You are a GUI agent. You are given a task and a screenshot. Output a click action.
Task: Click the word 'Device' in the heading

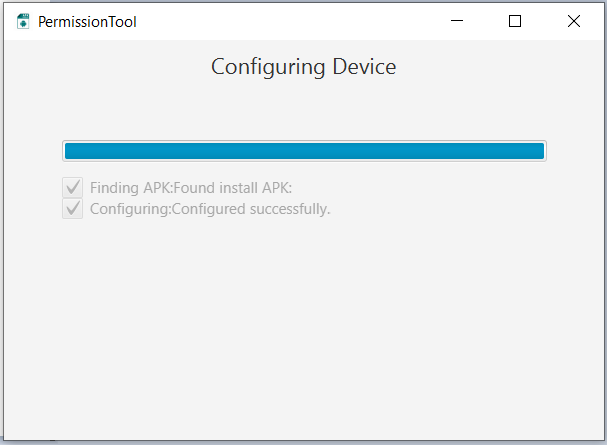pyautogui.click(x=364, y=67)
